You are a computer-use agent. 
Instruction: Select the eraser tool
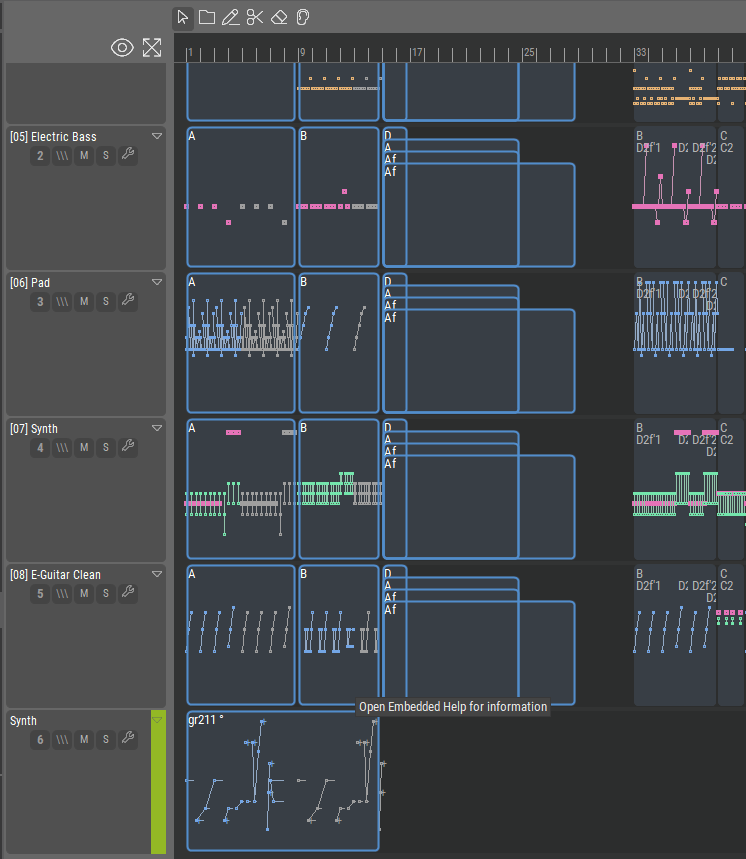point(279,17)
